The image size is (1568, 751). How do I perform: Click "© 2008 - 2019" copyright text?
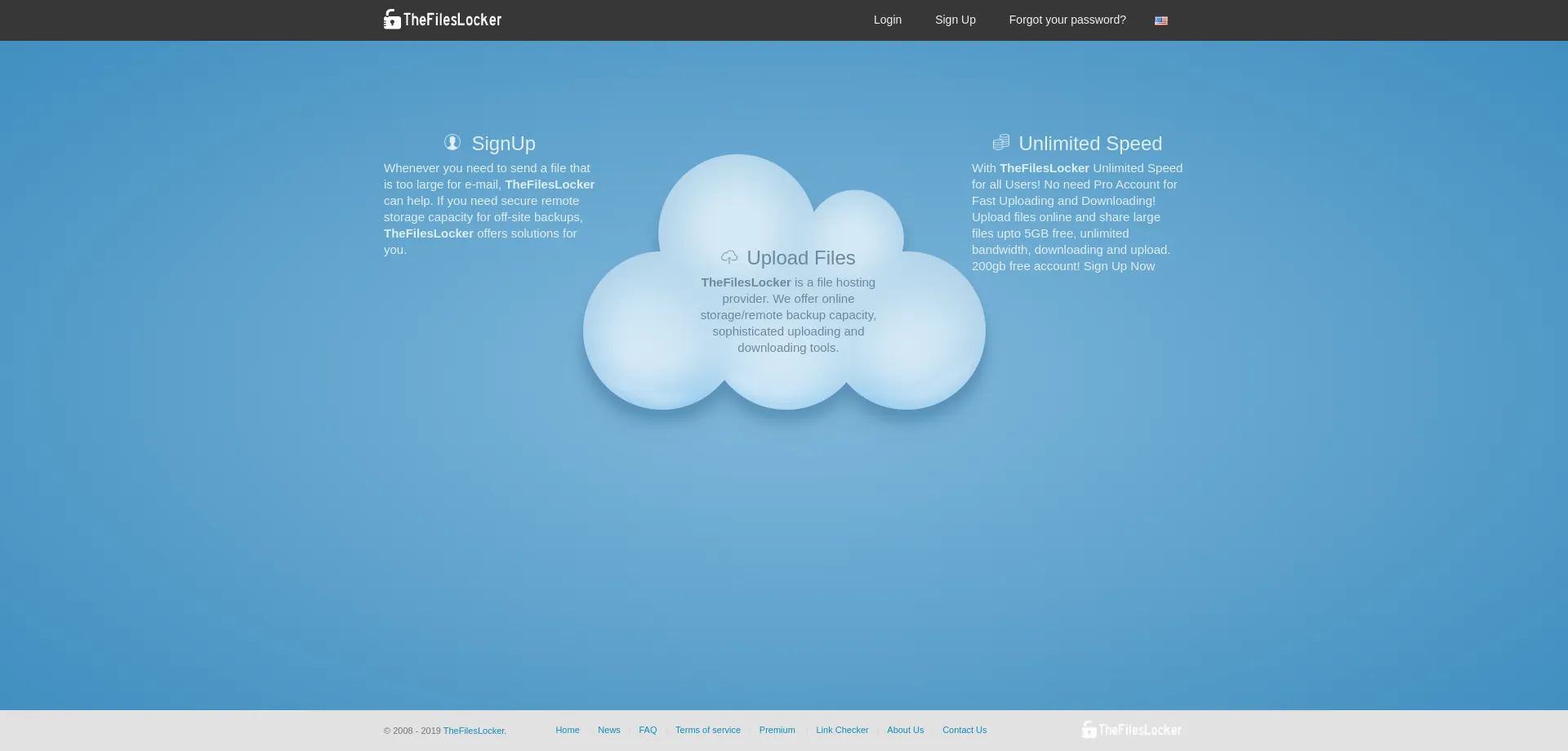click(x=412, y=731)
